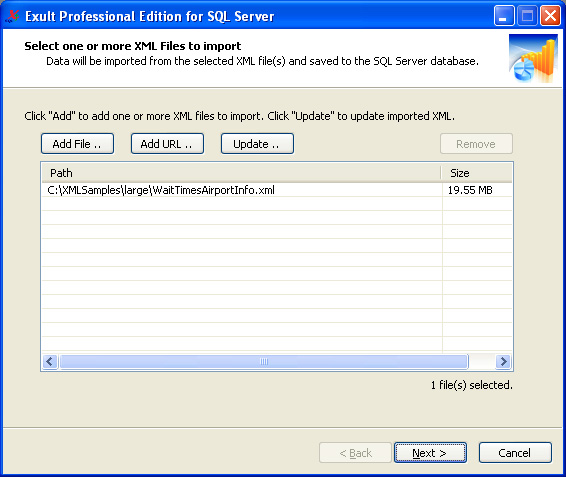Viewport: 566px width, 477px height.
Task: Open the Add URL dialog
Action: (x=167, y=144)
